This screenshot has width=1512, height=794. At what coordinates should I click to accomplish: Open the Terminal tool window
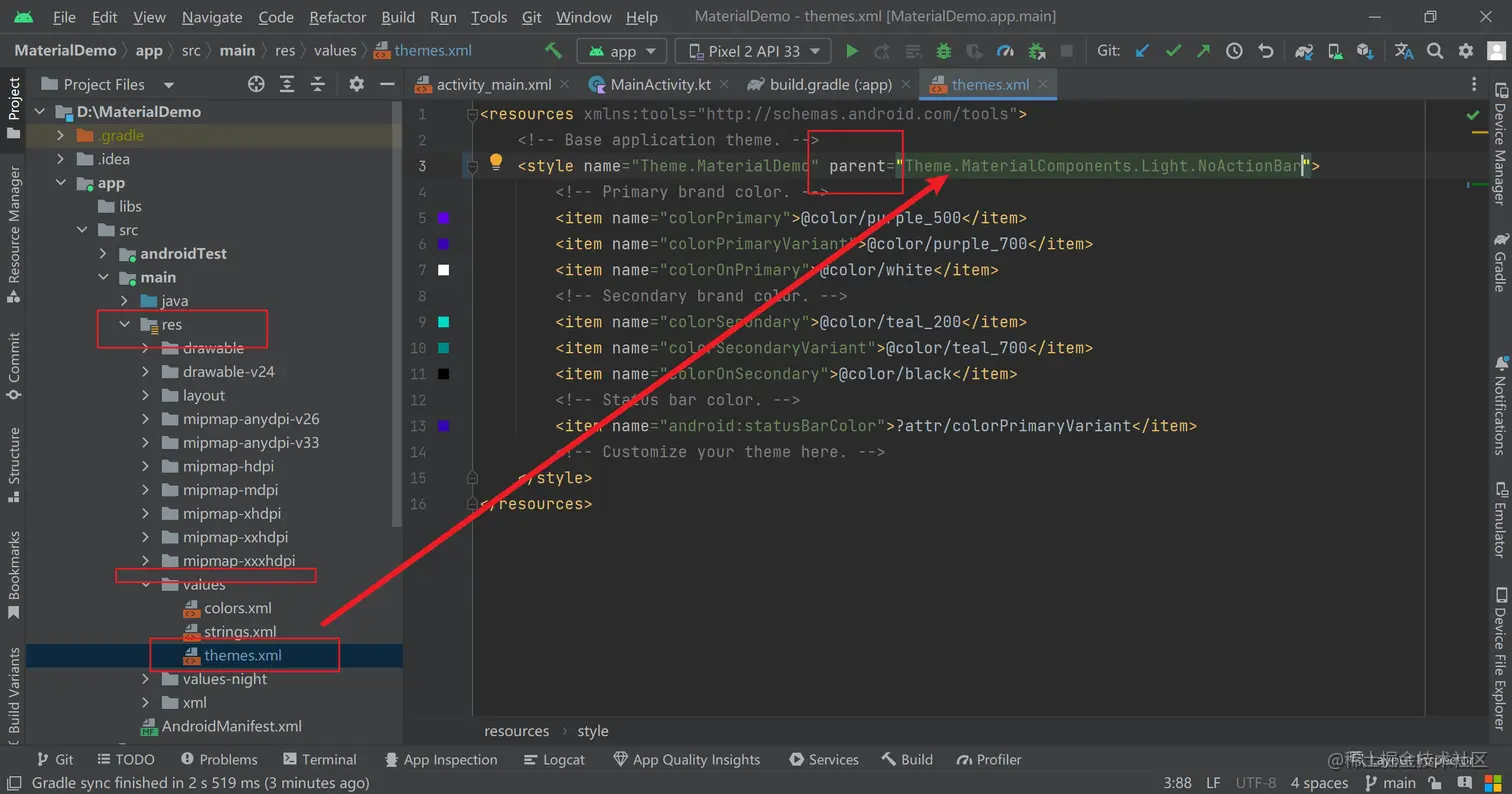(320, 760)
